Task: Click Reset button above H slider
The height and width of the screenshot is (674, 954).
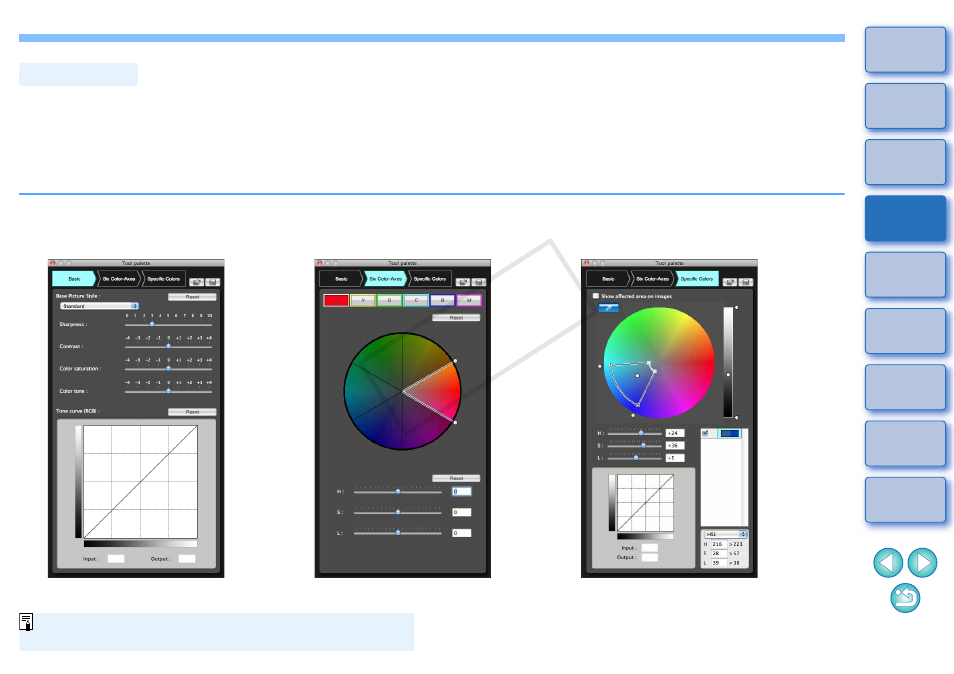Action: (456, 478)
